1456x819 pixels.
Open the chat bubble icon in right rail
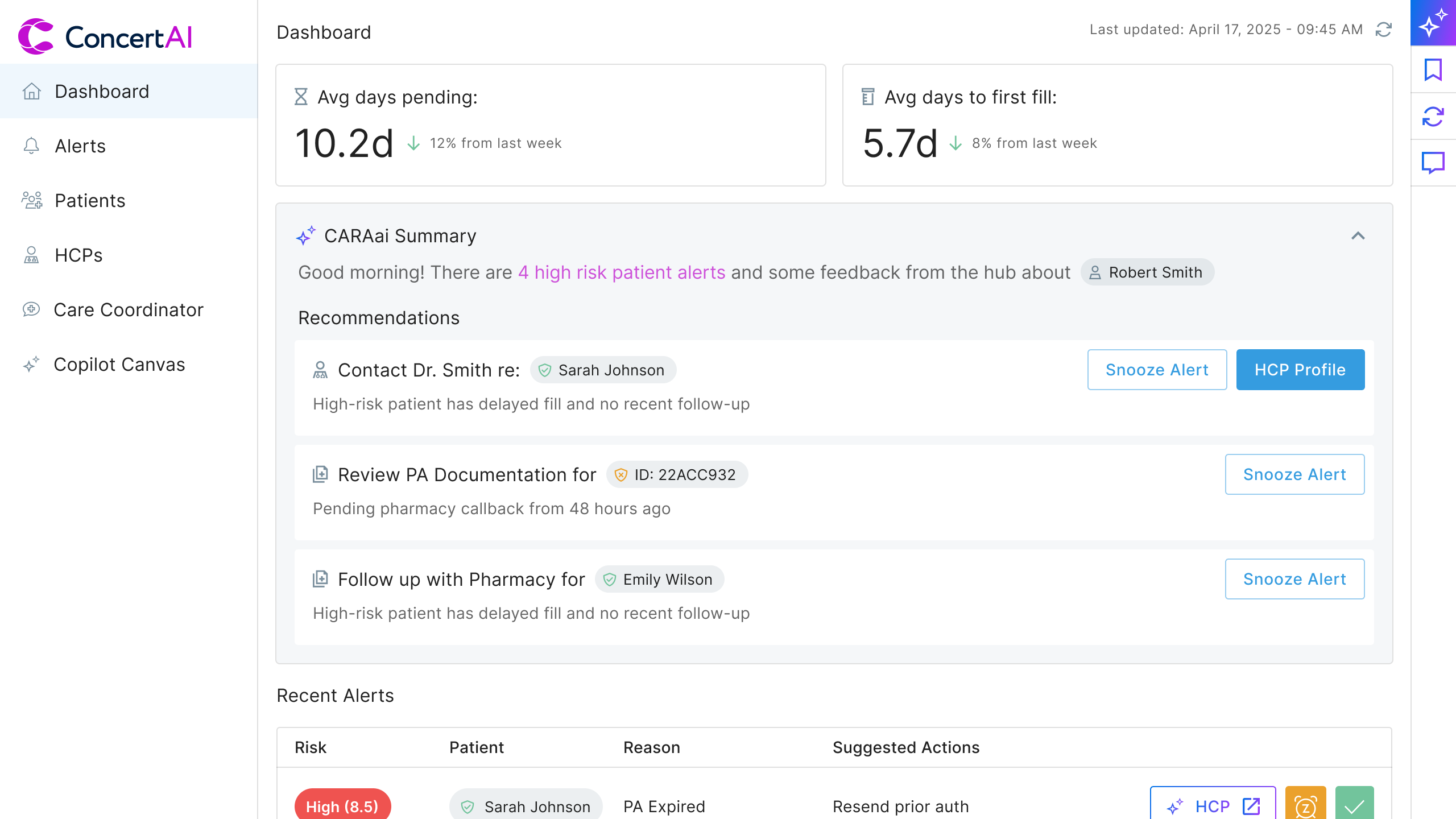pyautogui.click(x=1433, y=163)
